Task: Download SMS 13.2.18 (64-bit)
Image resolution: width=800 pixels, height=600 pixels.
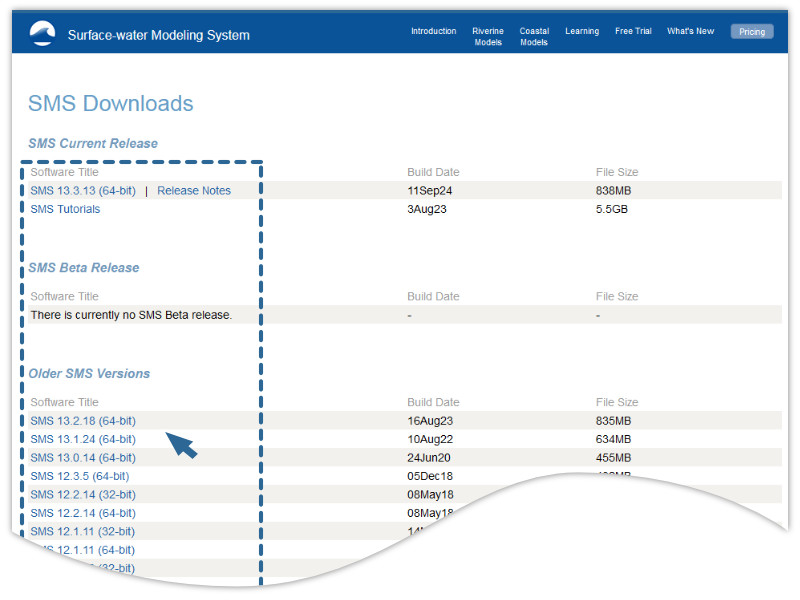Action: (83, 421)
